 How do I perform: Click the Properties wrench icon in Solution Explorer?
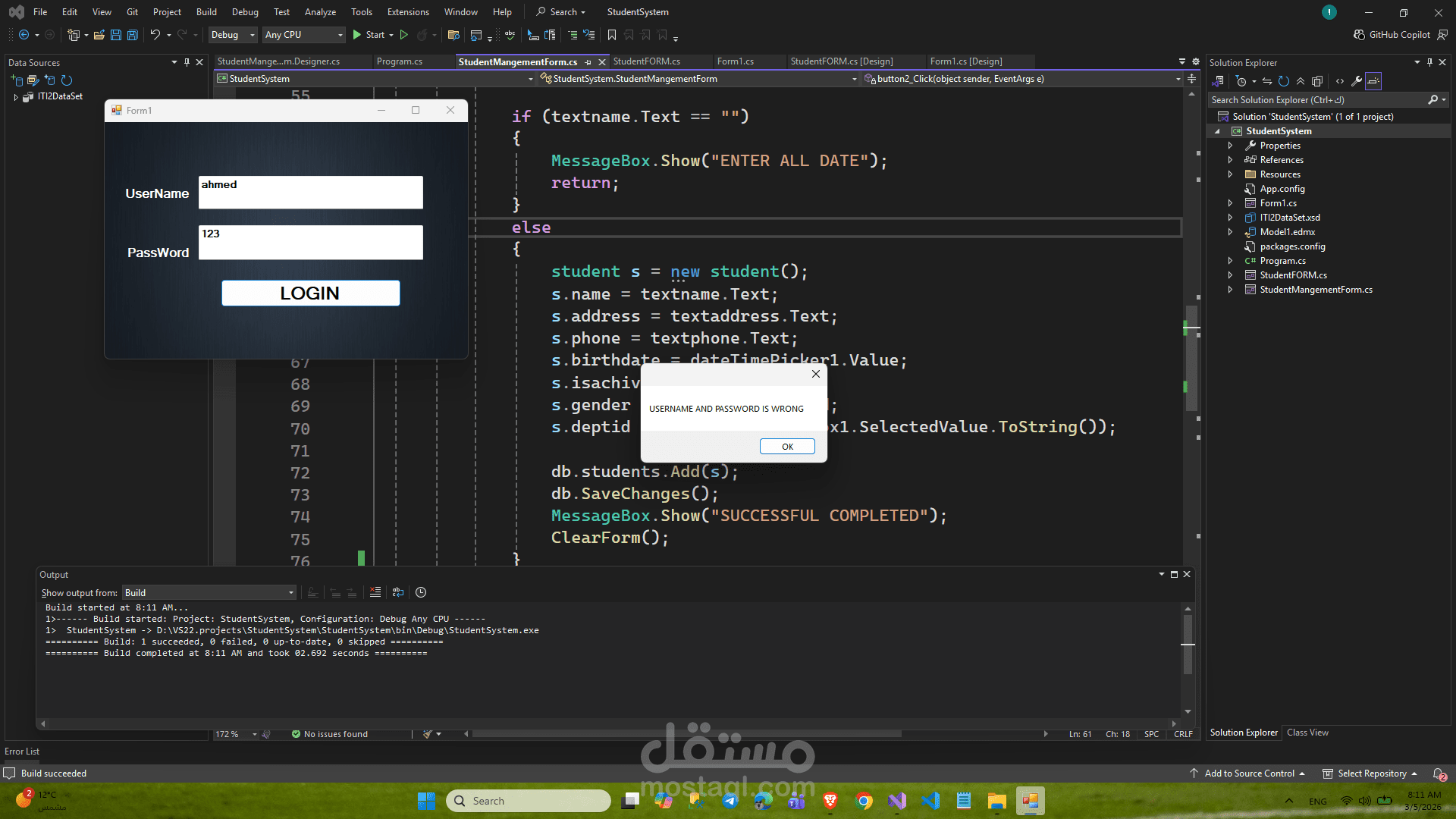[x=1357, y=81]
